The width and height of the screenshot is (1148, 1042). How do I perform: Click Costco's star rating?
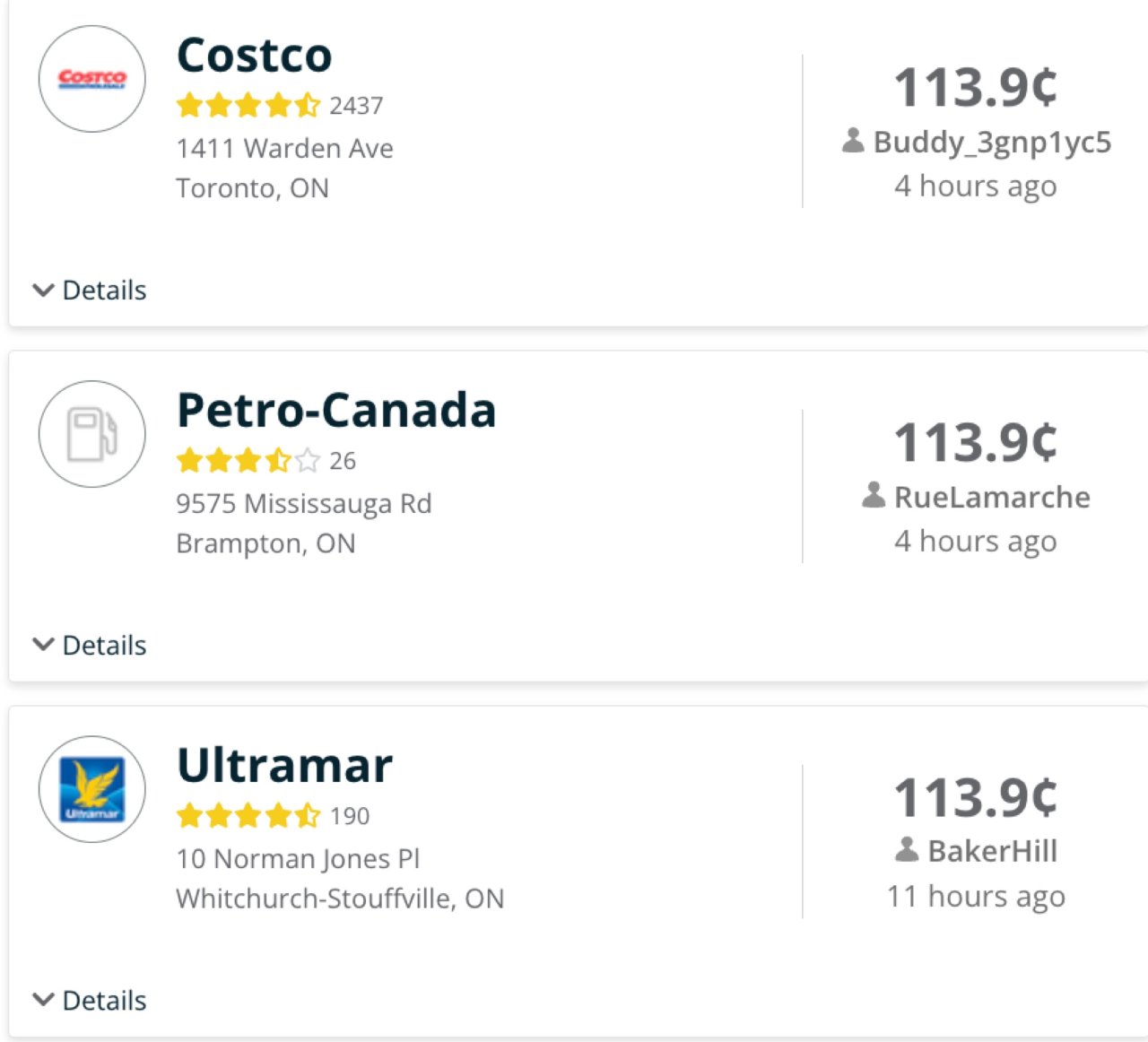click(248, 106)
